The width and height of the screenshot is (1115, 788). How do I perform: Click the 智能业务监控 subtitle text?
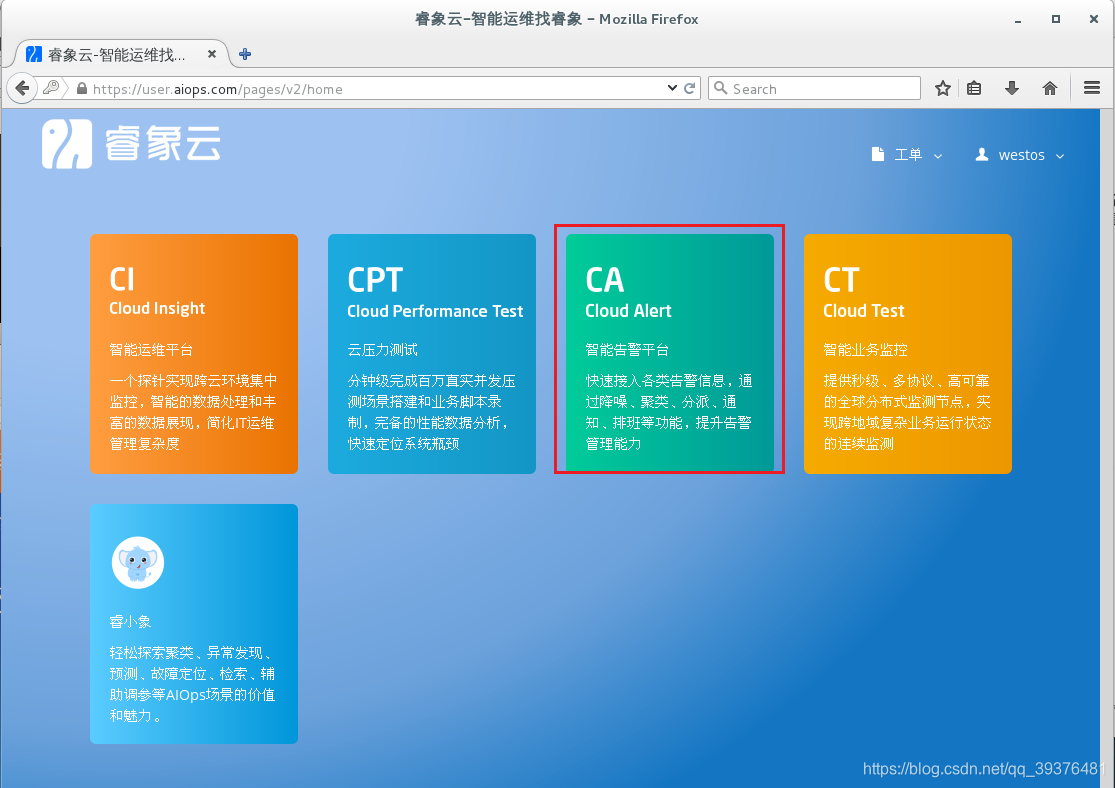pos(865,350)
